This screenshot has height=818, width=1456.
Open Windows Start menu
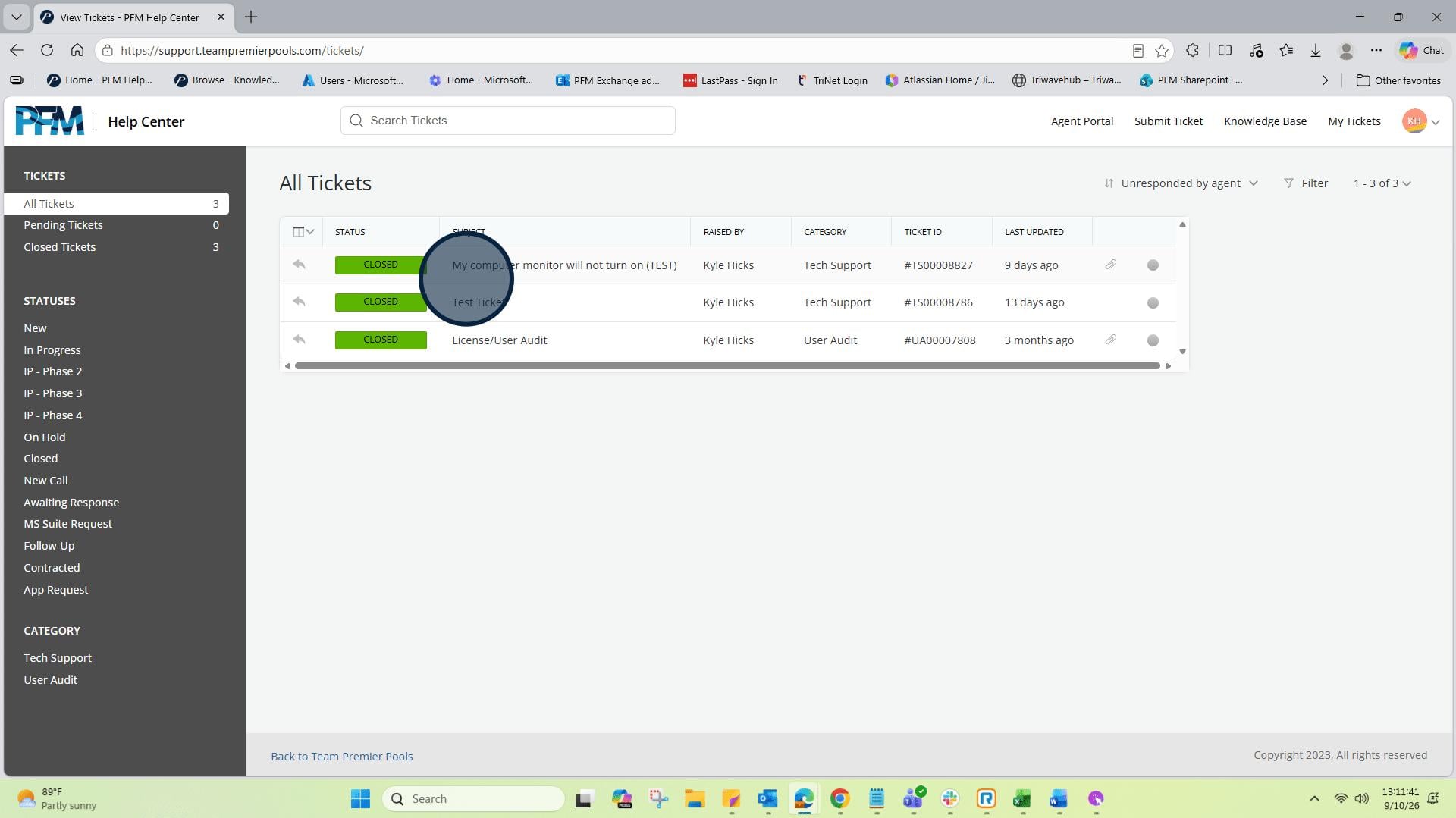(361, 798)
